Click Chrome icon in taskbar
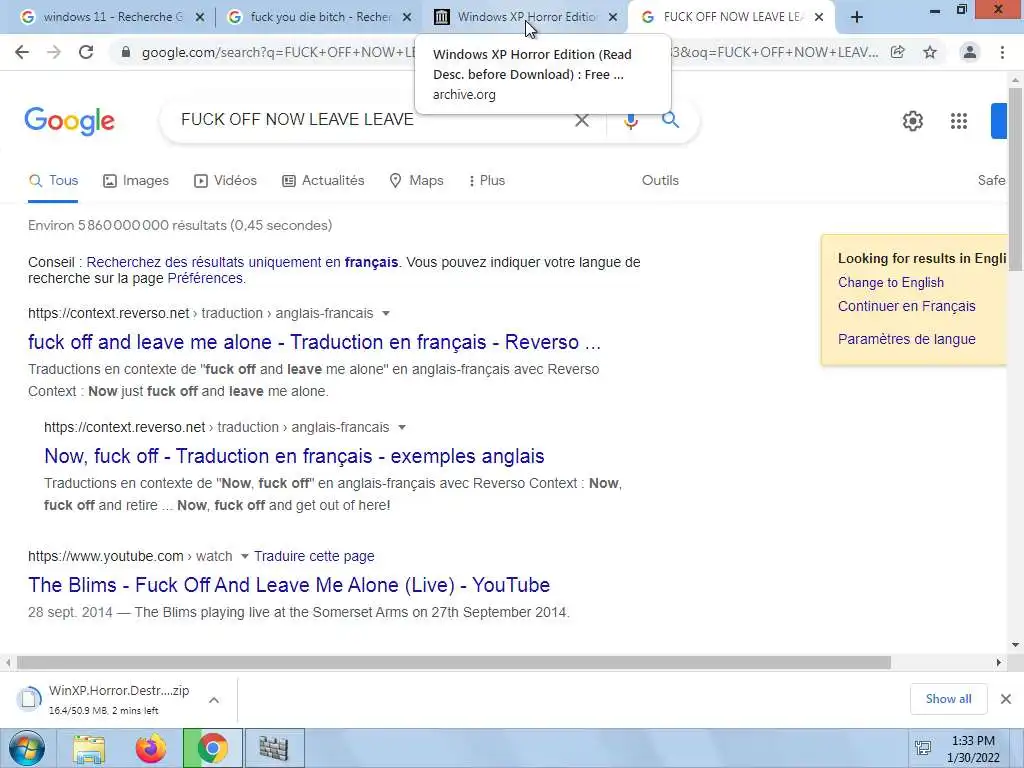This screenshot has height=768, width=1024. pyautogui.click(x=212, y=748)
